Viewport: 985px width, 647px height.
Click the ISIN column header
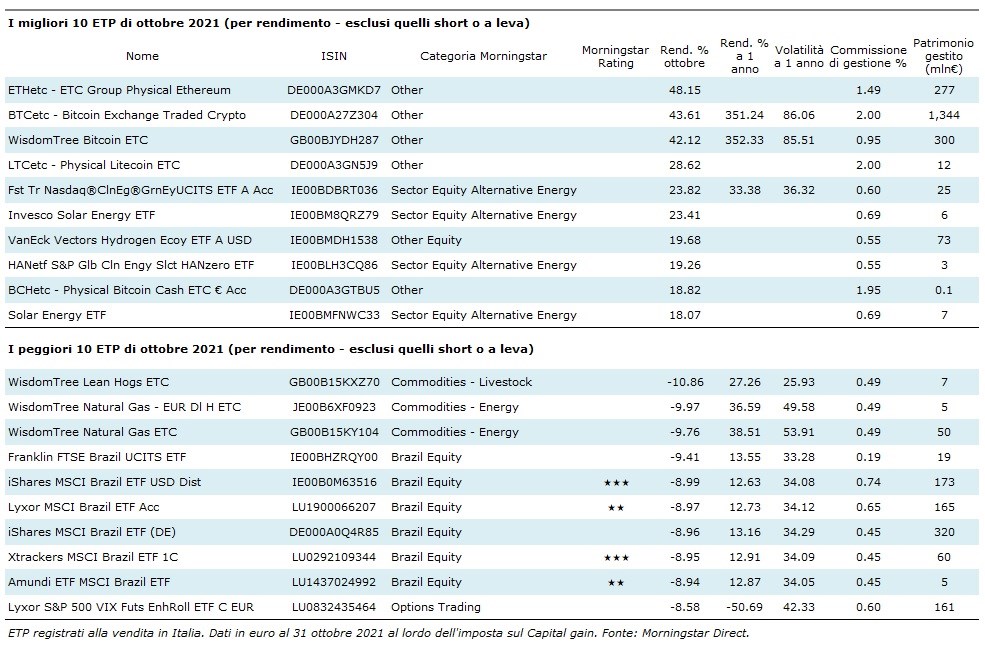pyautogui.click(x=334, y=56)
